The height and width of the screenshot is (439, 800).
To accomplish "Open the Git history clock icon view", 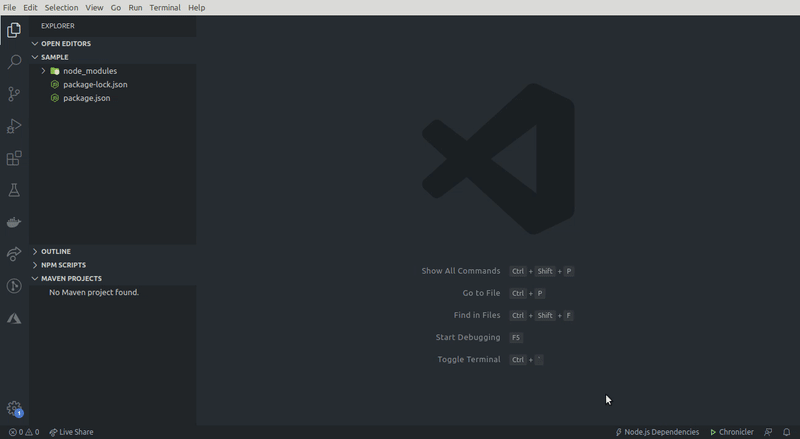I will tap(14, 286).
